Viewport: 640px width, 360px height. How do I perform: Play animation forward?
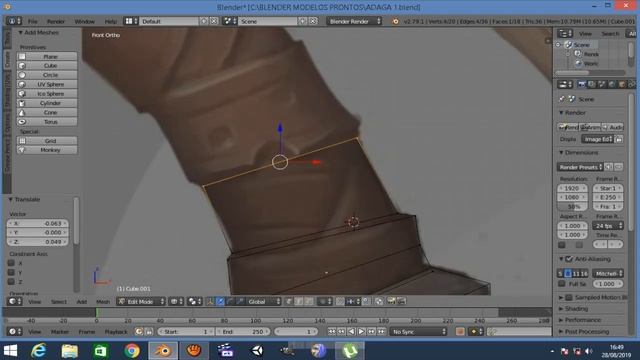pos(361,331)
